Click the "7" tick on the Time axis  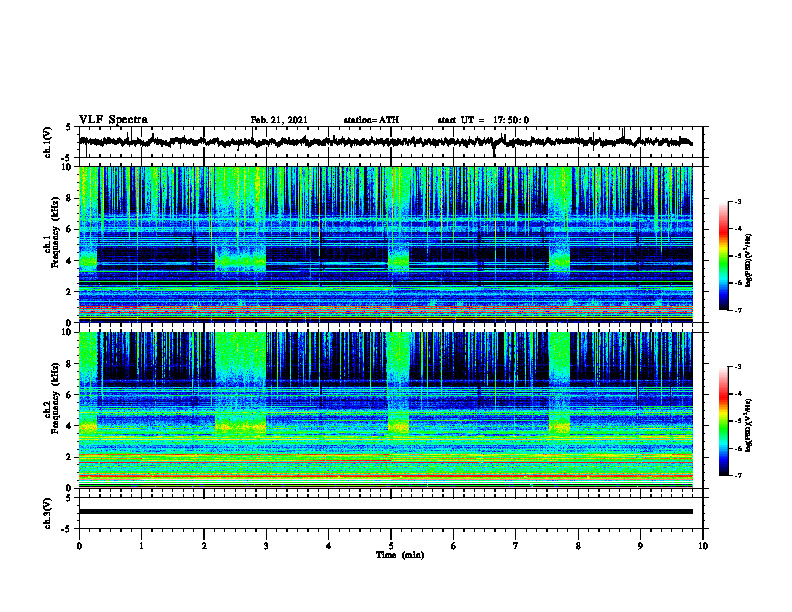pyautogui.click(x=515, y=546)
